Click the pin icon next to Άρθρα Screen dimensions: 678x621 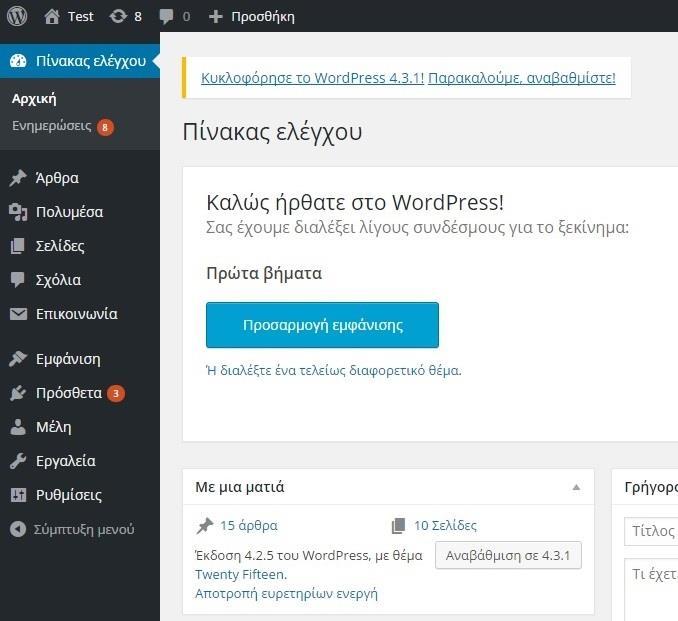point(18,178)
